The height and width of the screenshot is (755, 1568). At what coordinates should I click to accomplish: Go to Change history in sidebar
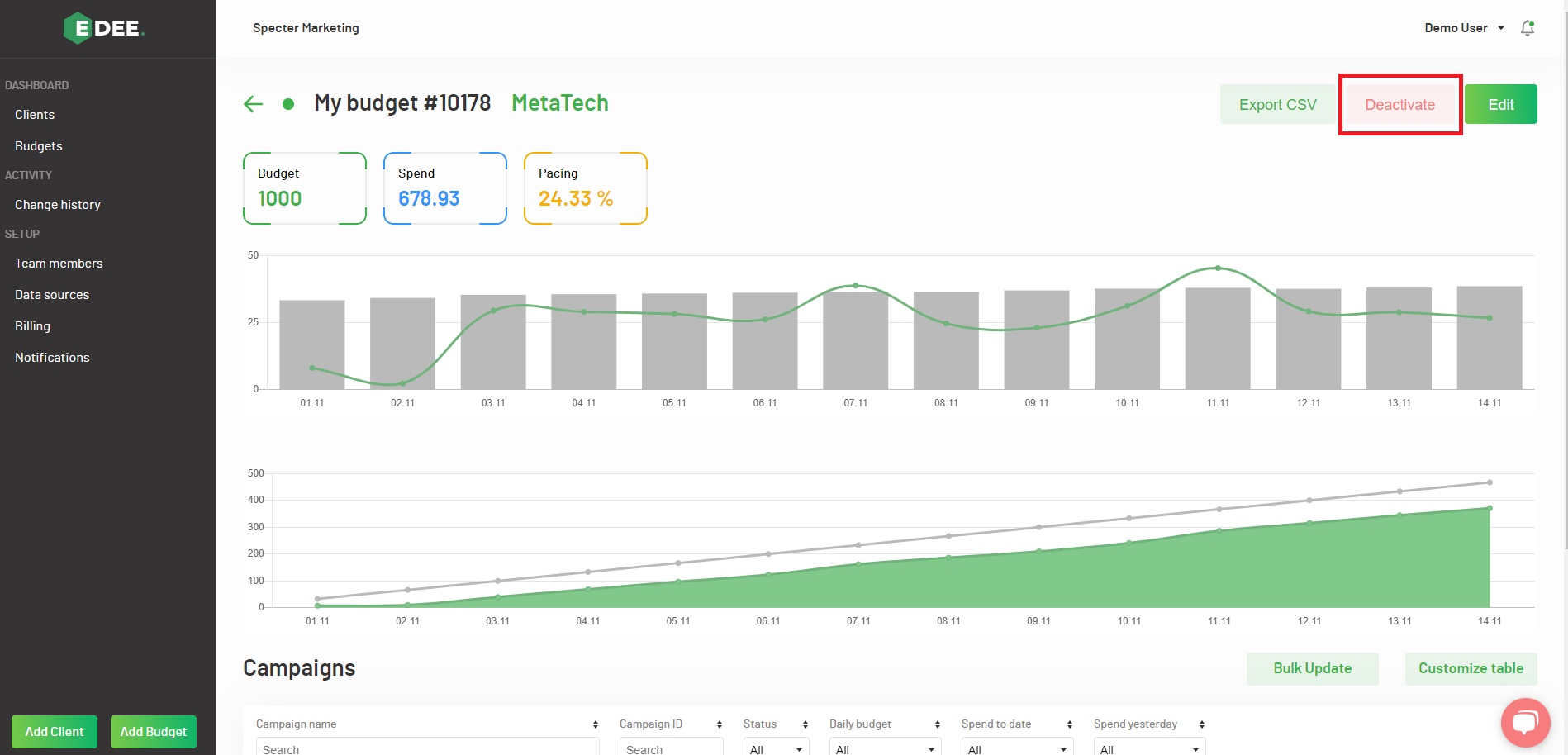tap(58, 205)
